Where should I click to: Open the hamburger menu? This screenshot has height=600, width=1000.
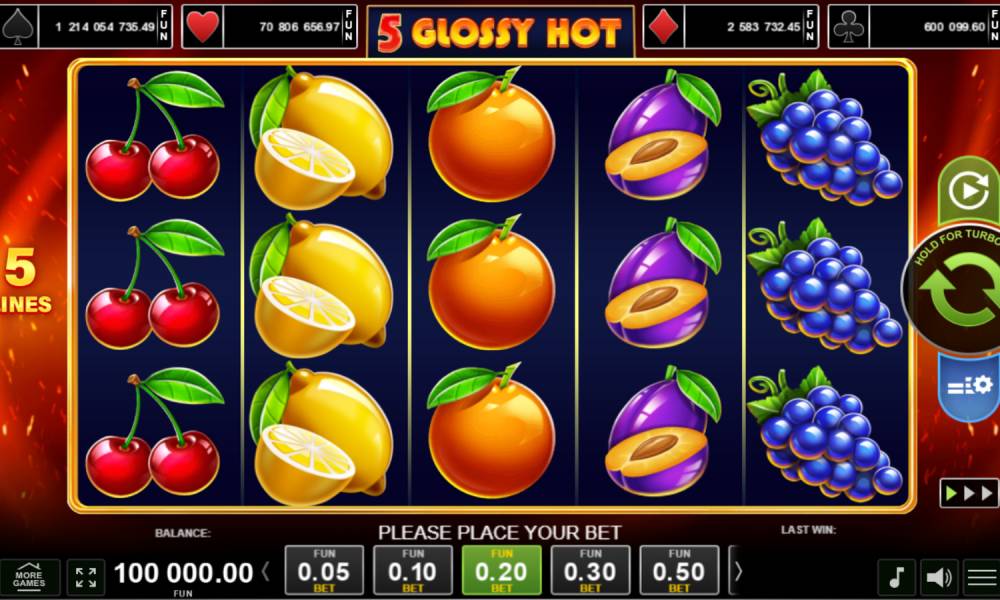coord(982,578)
